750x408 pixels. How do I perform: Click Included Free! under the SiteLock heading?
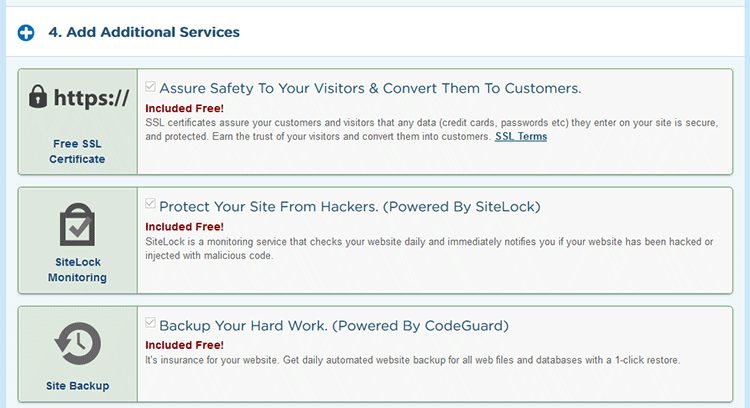click(x=185, y=227)
